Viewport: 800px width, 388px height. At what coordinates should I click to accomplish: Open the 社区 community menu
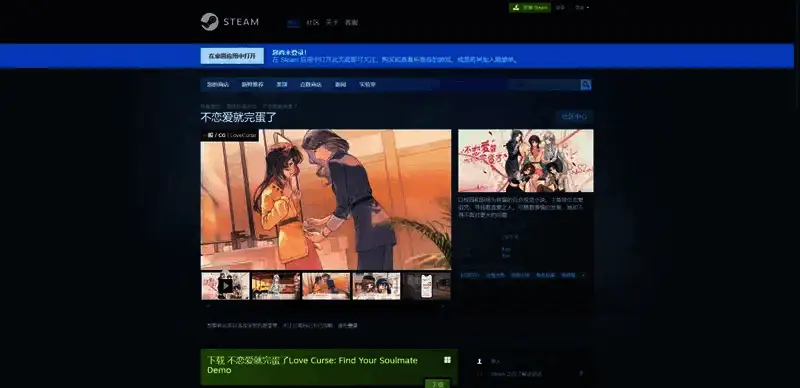tap(312, 22)
